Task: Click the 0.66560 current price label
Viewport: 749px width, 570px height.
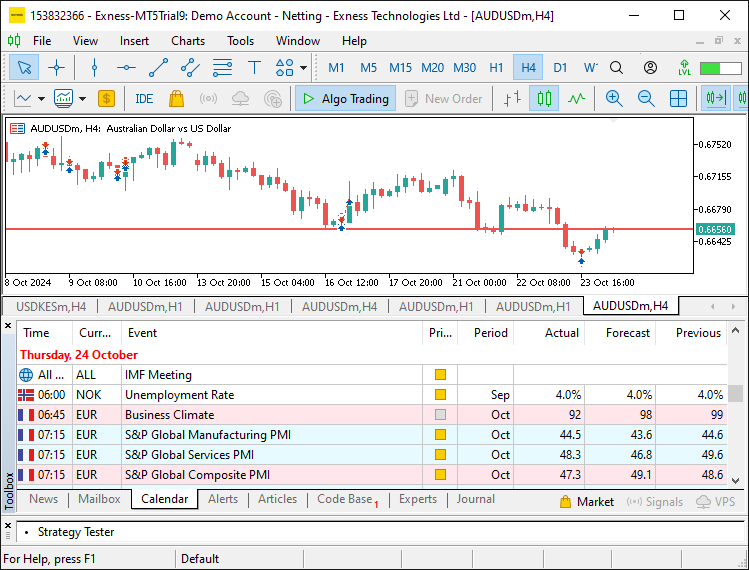Action: [x=715, y=229]
